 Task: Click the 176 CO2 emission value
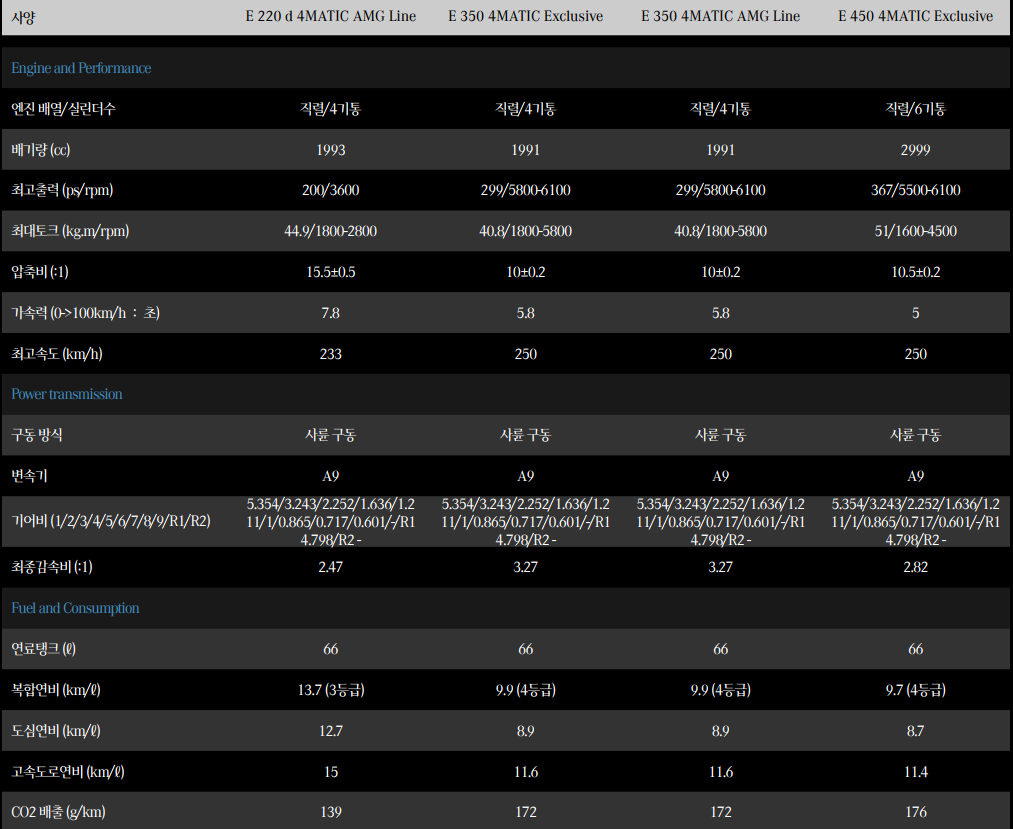915,812
